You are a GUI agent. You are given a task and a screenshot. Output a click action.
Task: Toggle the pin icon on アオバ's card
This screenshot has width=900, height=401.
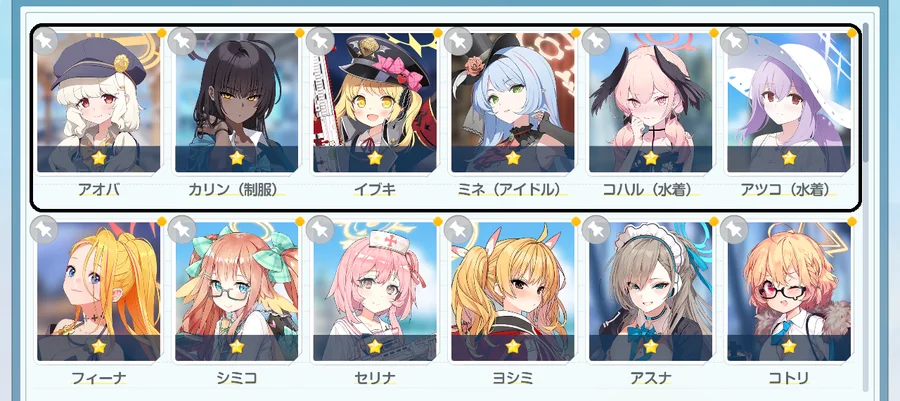coord(44,41)
